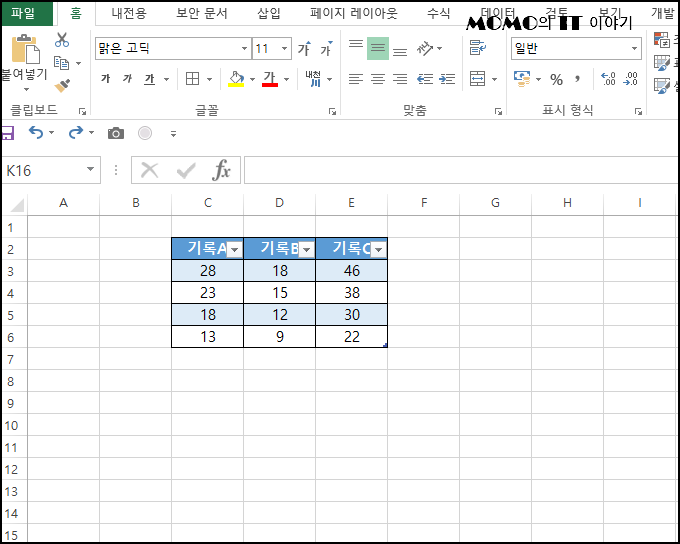The image size is (680, 544).
Task: Switch to the 삽입 tab
Action: pos(269,13)
